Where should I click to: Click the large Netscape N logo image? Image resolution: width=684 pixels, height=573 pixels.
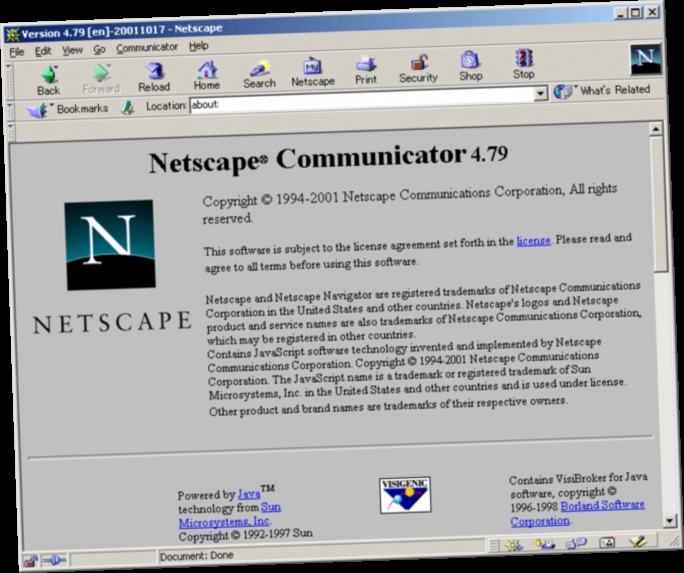[110, 245]
